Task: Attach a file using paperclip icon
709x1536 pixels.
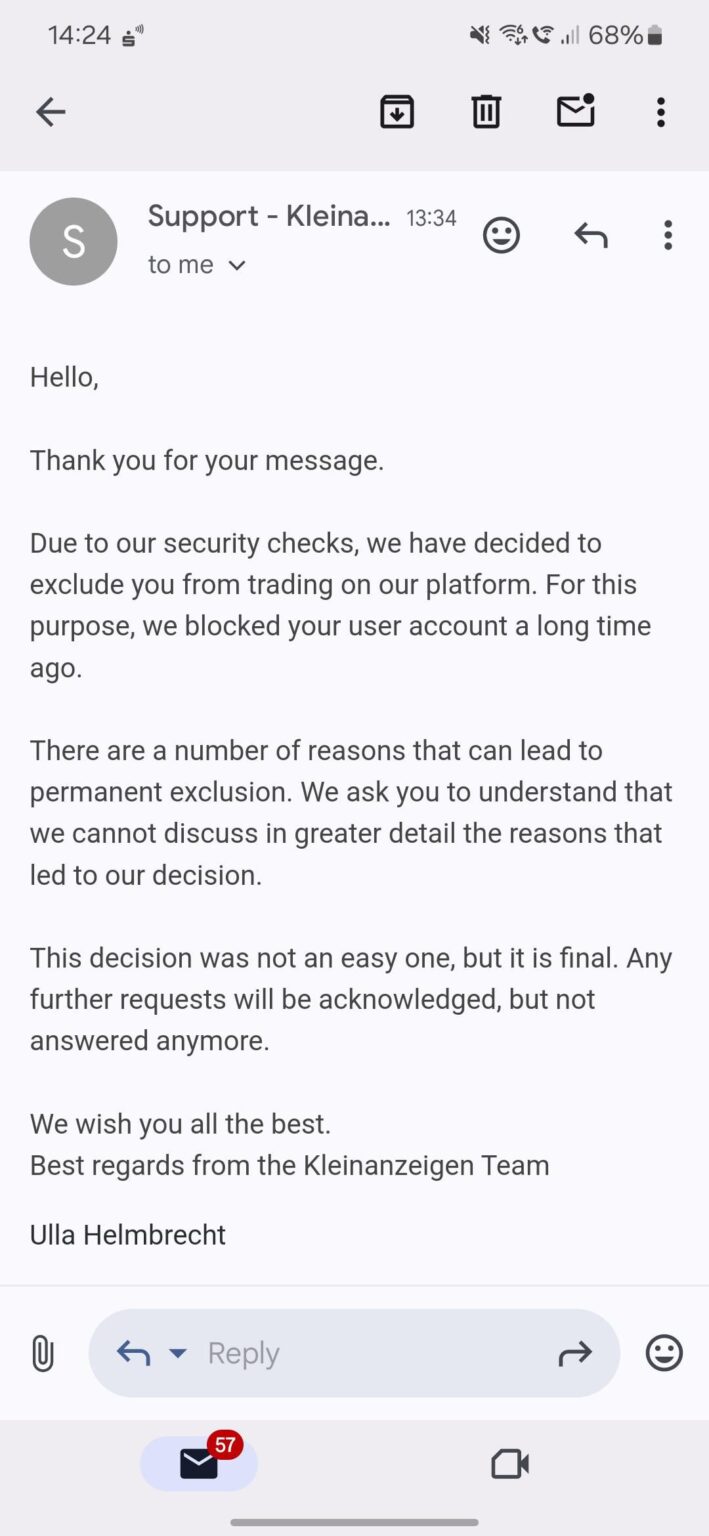Action: (42, 1354)
